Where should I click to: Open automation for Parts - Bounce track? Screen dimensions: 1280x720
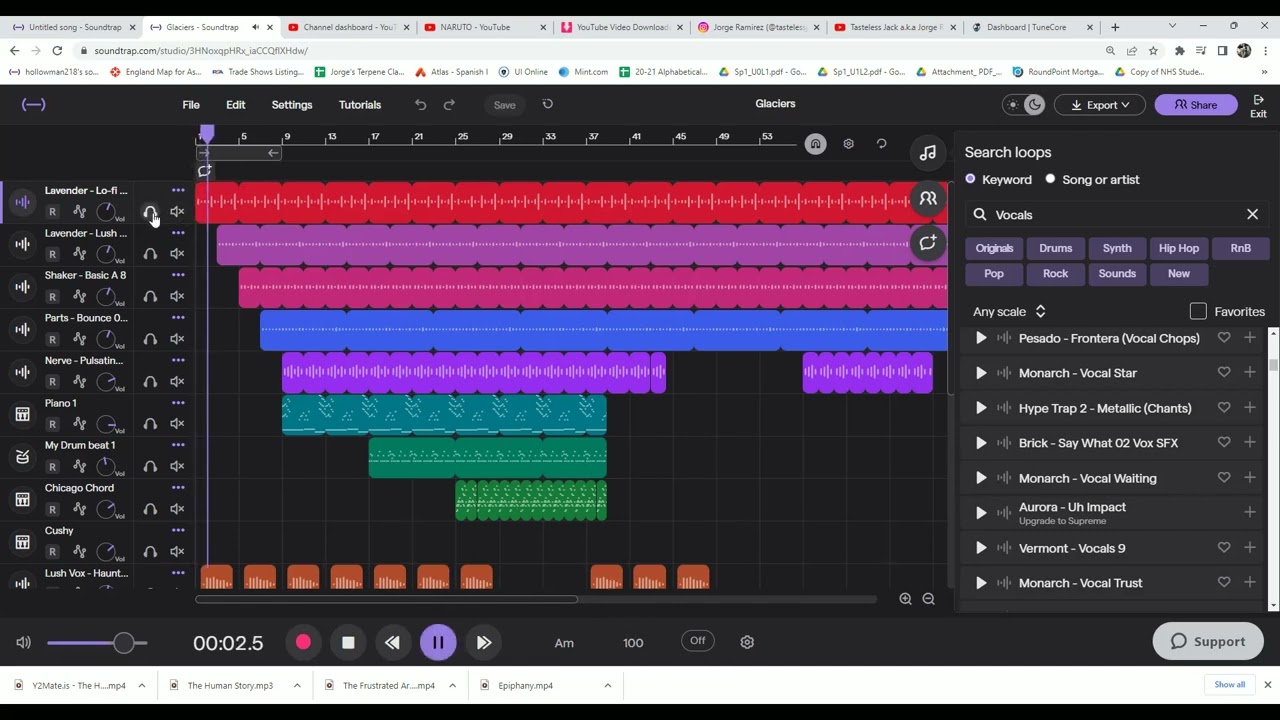(79, 339)
